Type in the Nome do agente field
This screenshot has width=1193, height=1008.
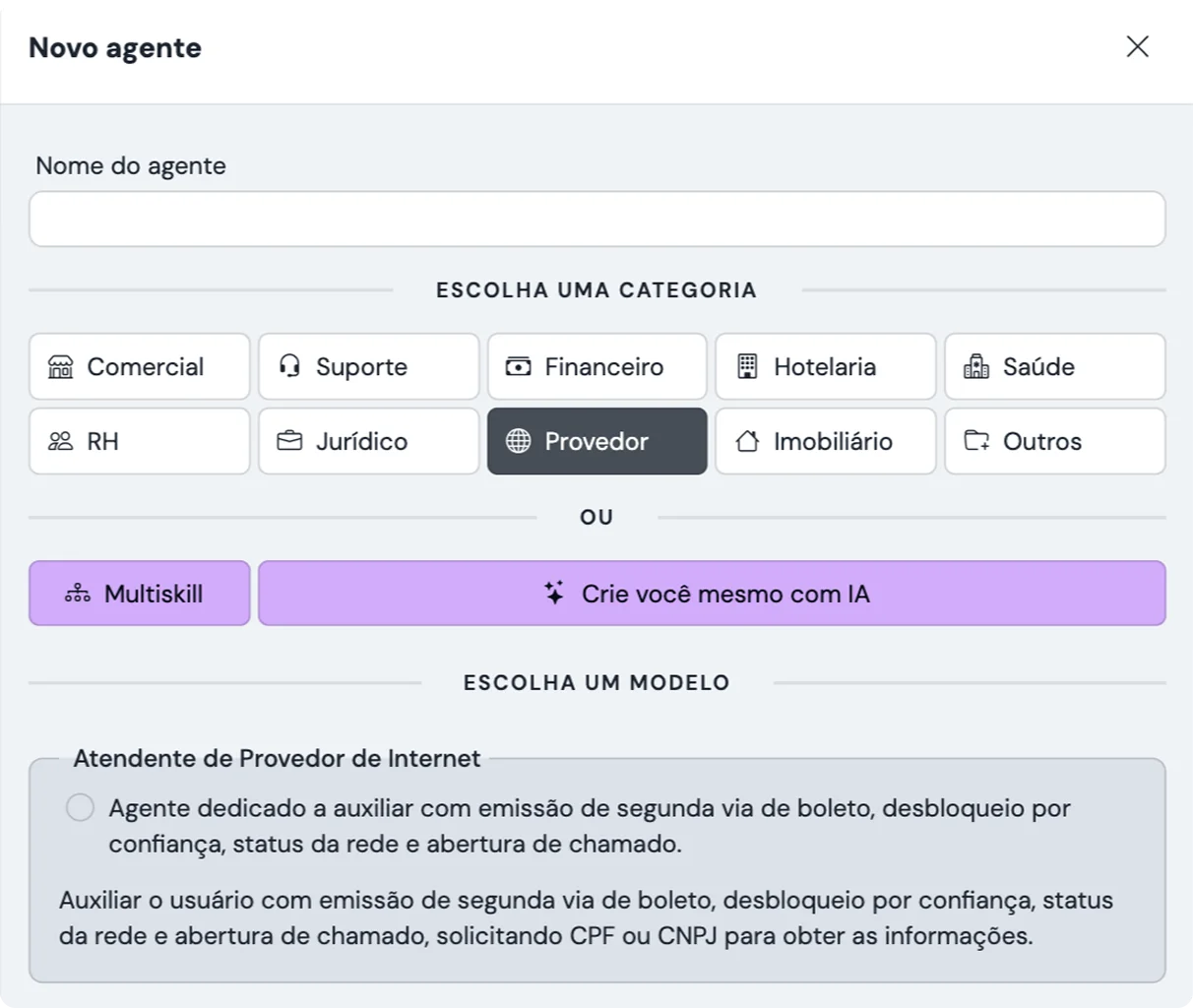point(596,220)
